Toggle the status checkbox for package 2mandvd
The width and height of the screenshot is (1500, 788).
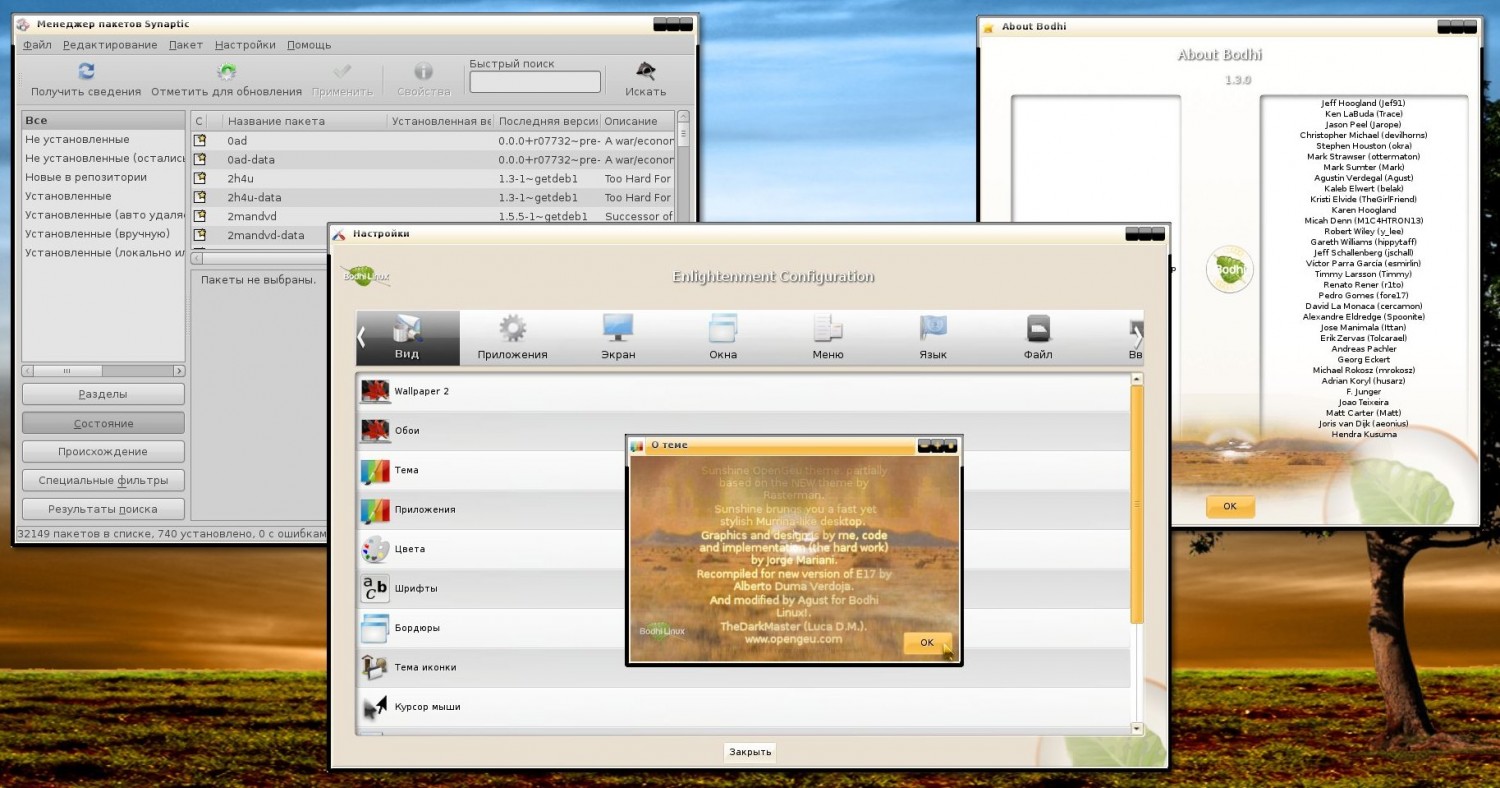pyautogui.click(x=200, y=216)
